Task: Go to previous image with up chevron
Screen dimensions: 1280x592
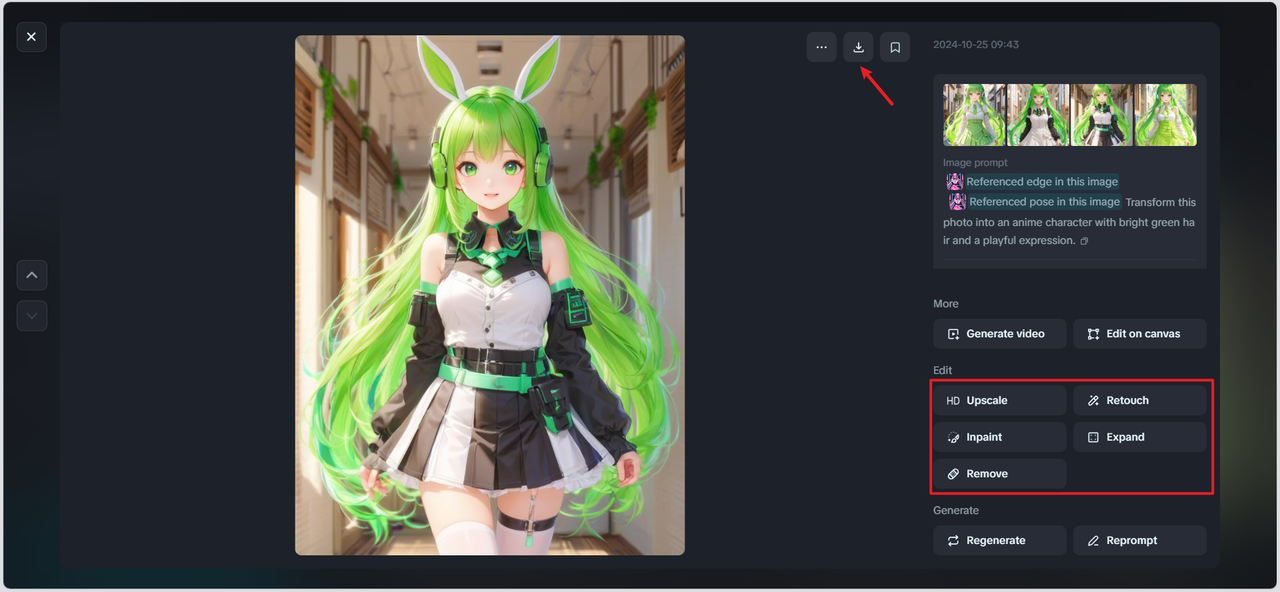Action: (x=32, y=275)
